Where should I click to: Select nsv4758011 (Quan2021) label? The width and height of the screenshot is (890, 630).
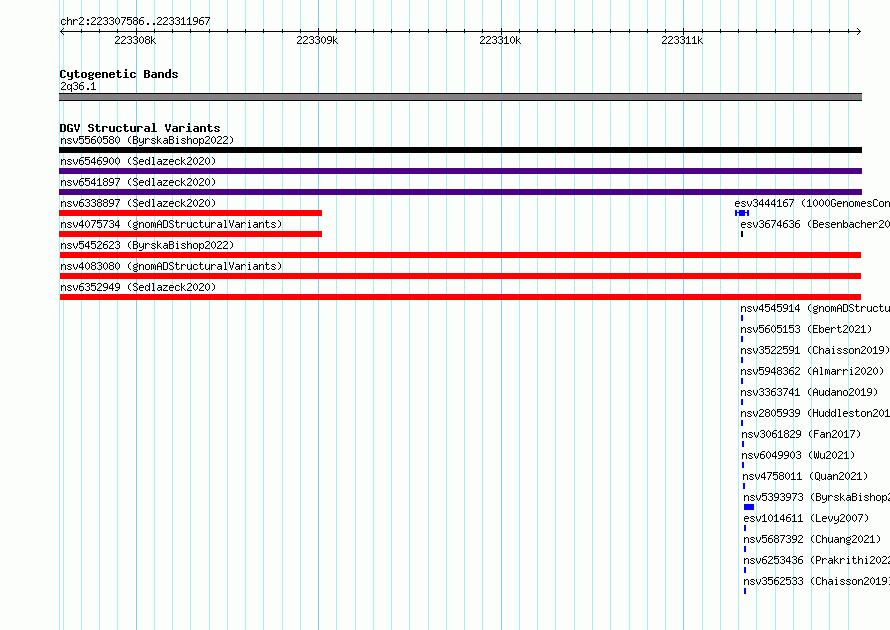pyautogui.click(x=805, y=476)
